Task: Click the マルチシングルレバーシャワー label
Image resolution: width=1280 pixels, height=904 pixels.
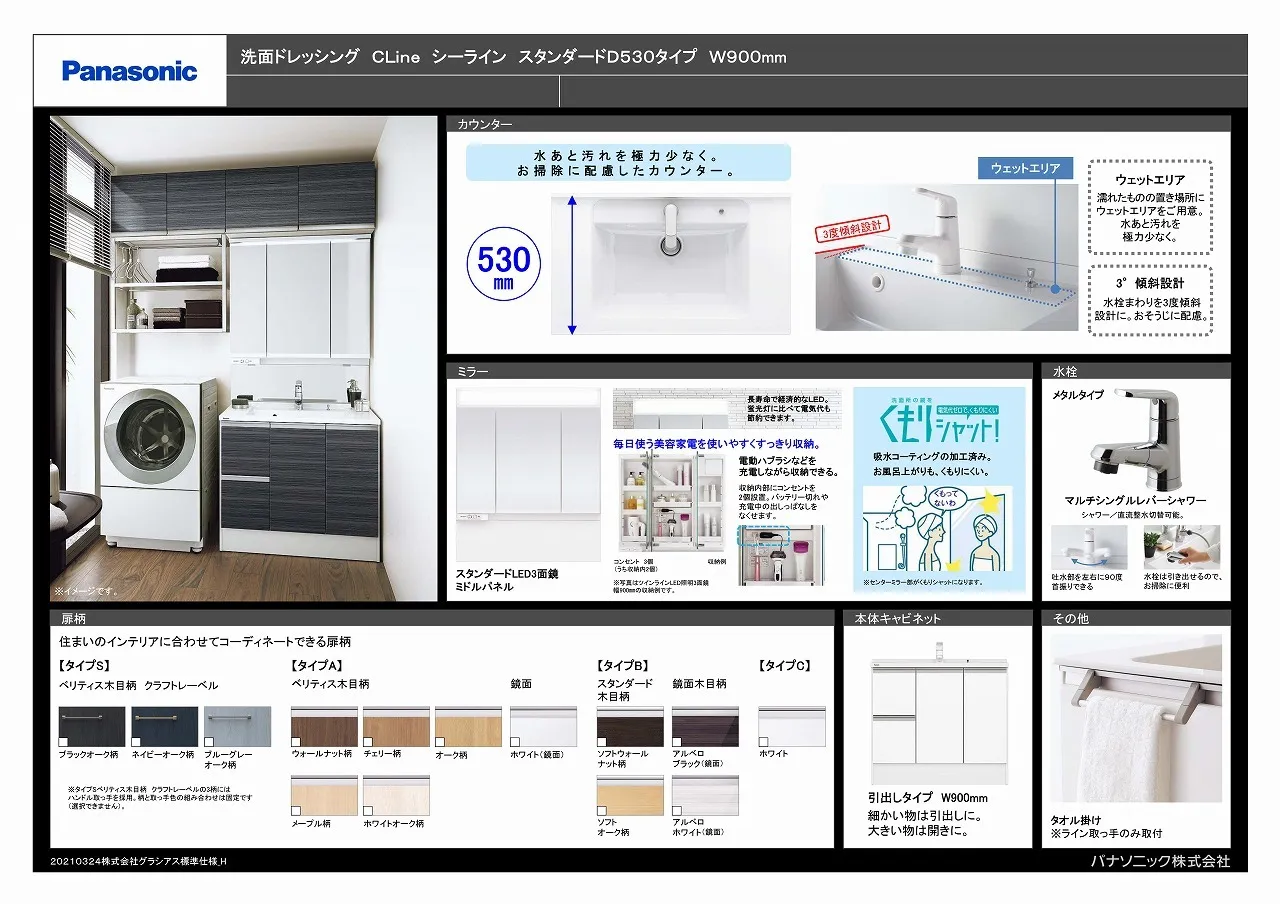Action: pos(1136,500)
